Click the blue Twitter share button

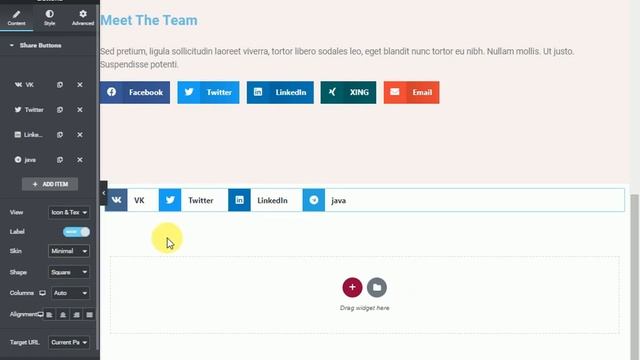208,92
